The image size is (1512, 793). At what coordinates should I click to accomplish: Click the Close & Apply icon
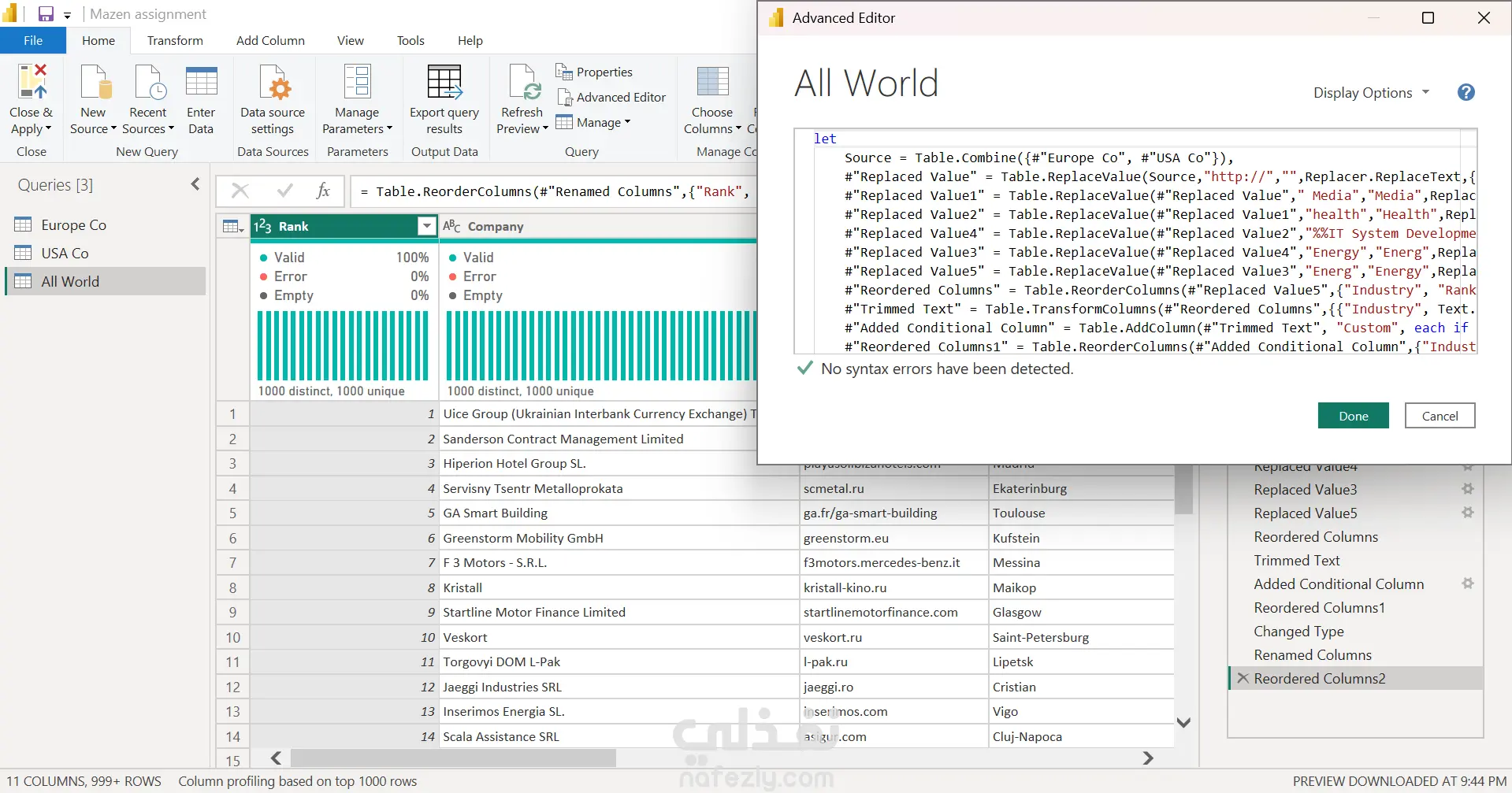[32, 81]
